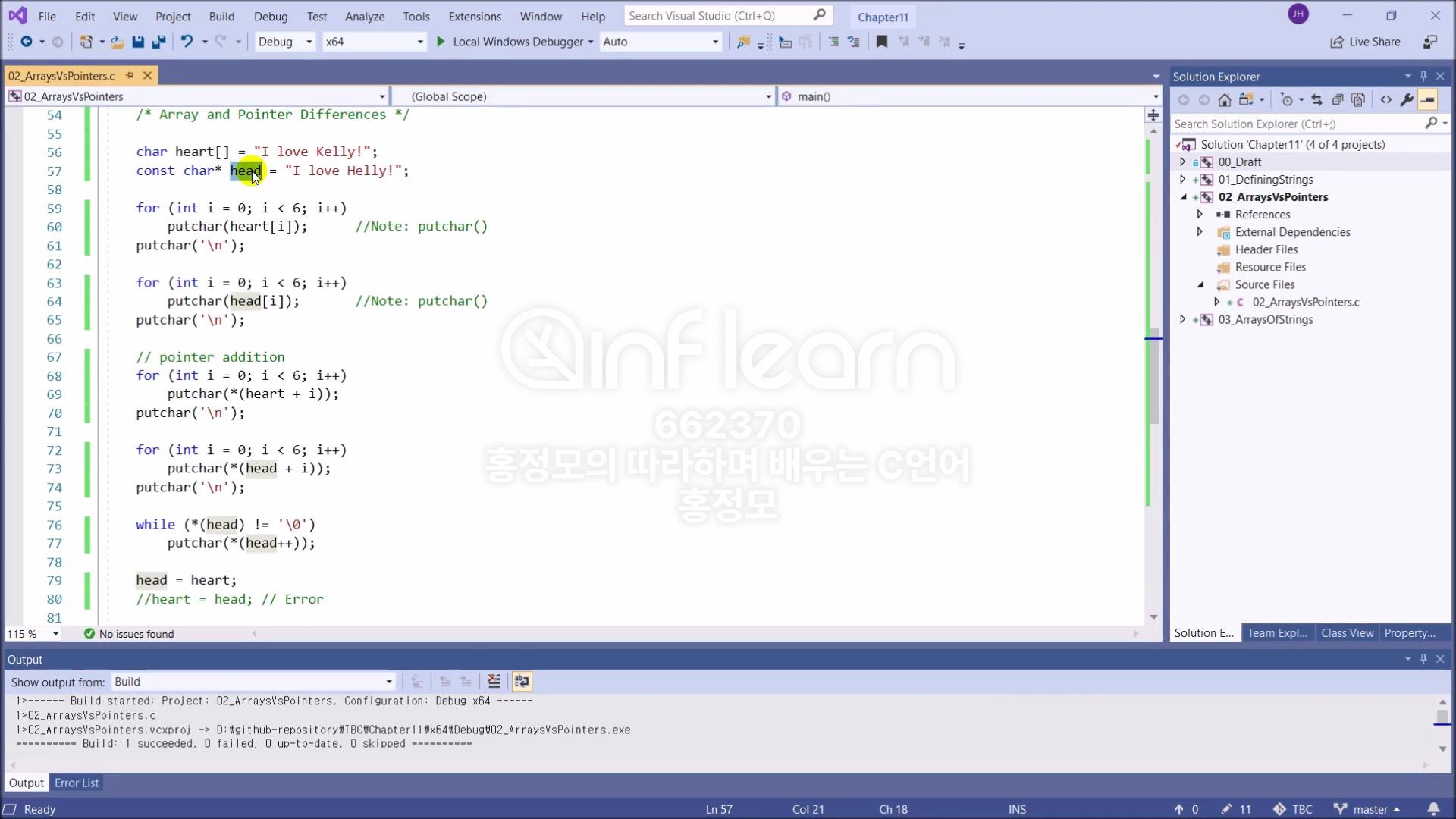Click the Solution Explorer Home icon
The image size is (1456, 819).
1224,100
